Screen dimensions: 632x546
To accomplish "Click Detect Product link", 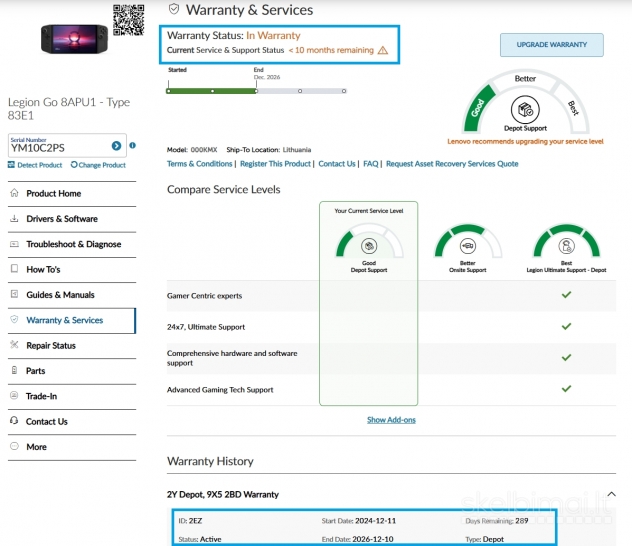I will (x=36, y=165).
